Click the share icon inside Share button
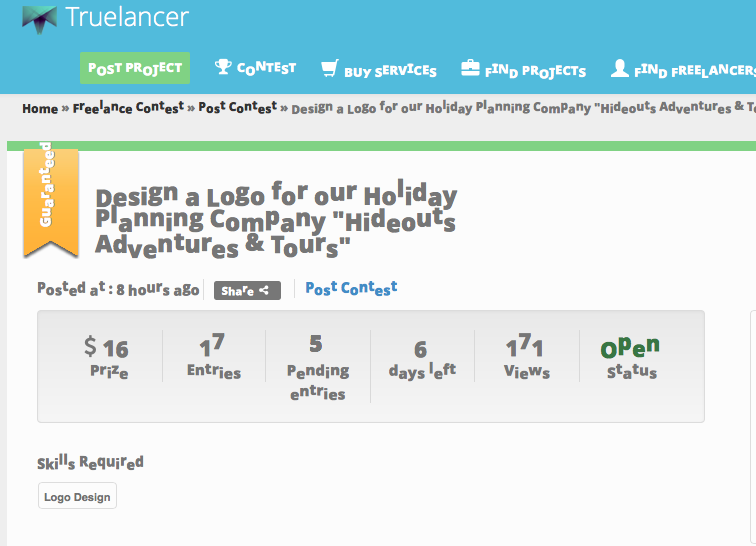 pyautogui.click(x=264, y=290)
